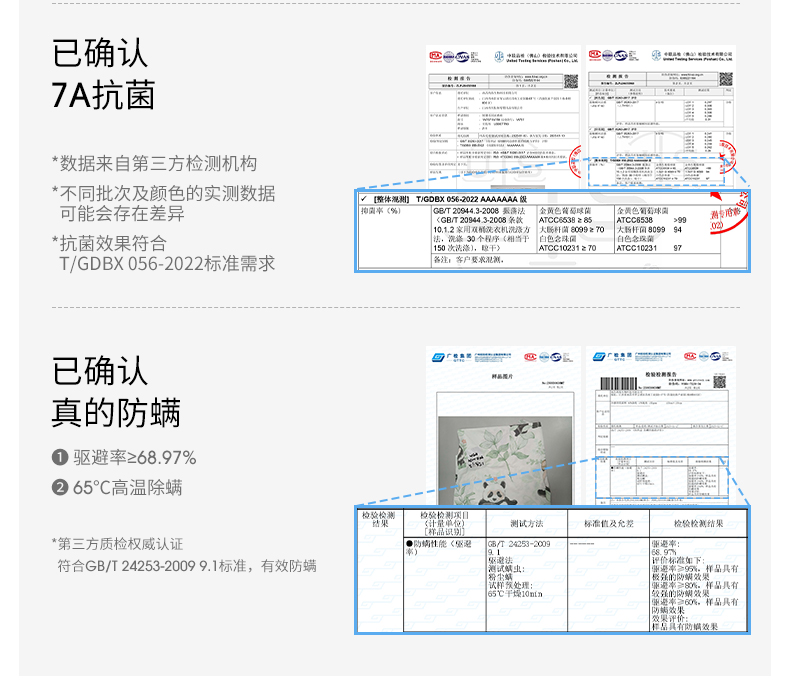Click the text 65°C高温除螨
Viewport: 790px width, 690px height.
click(127, 488)
